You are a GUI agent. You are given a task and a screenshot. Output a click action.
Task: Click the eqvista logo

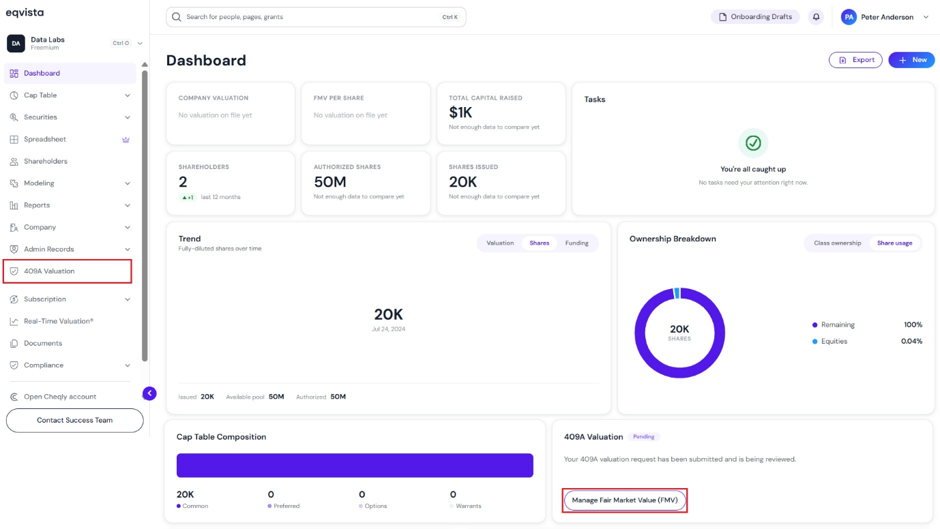[x=25, y=13]
